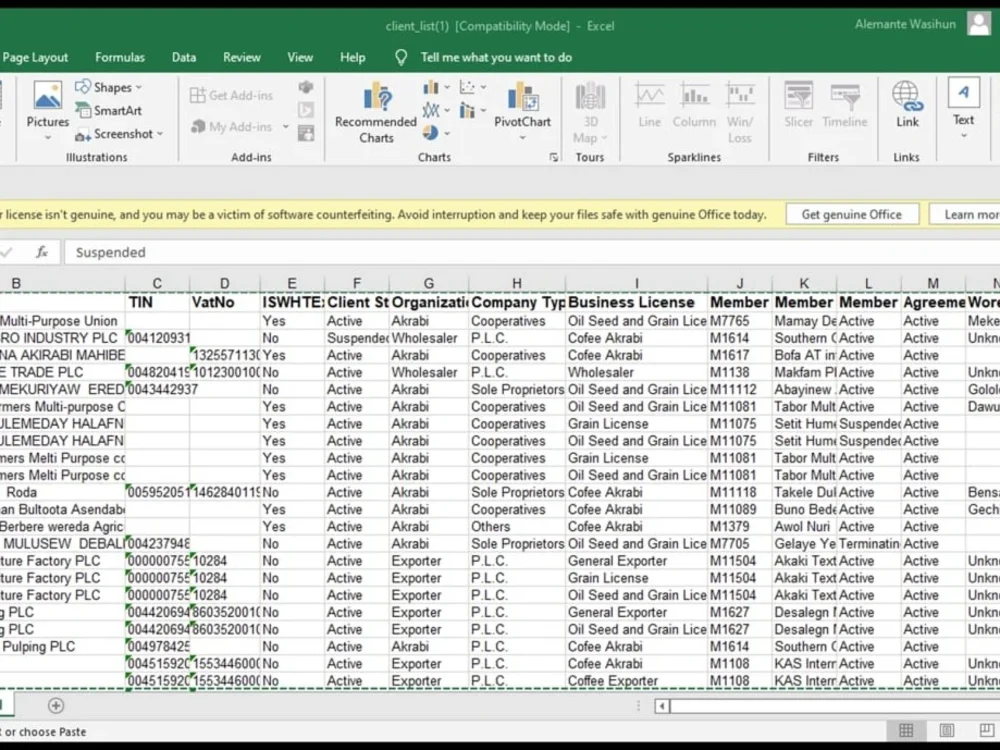Open the Review tab
The width and height of the screenshot is (1000, 750).
point(242,57)
